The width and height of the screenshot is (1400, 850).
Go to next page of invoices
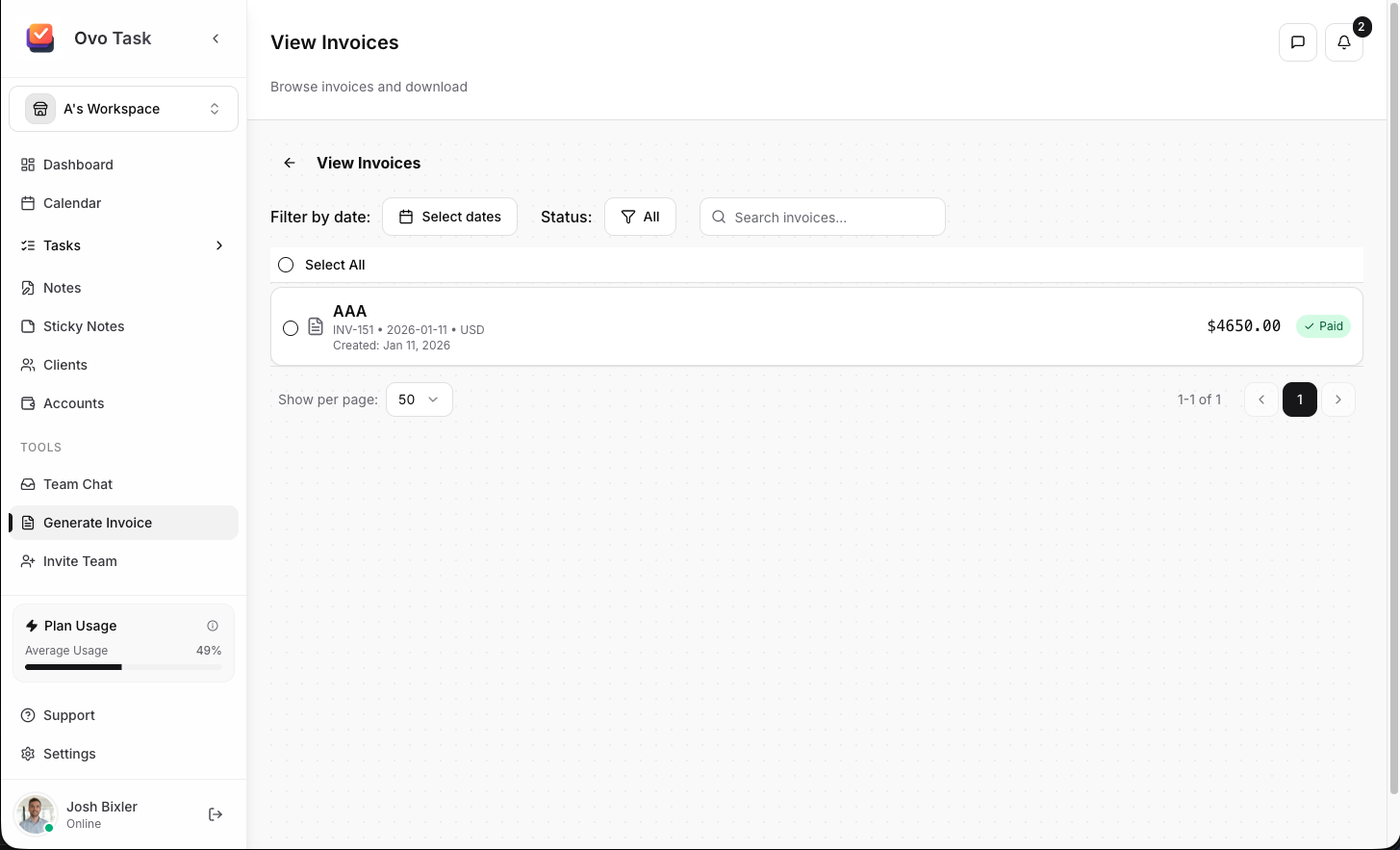coord(1337,399)
